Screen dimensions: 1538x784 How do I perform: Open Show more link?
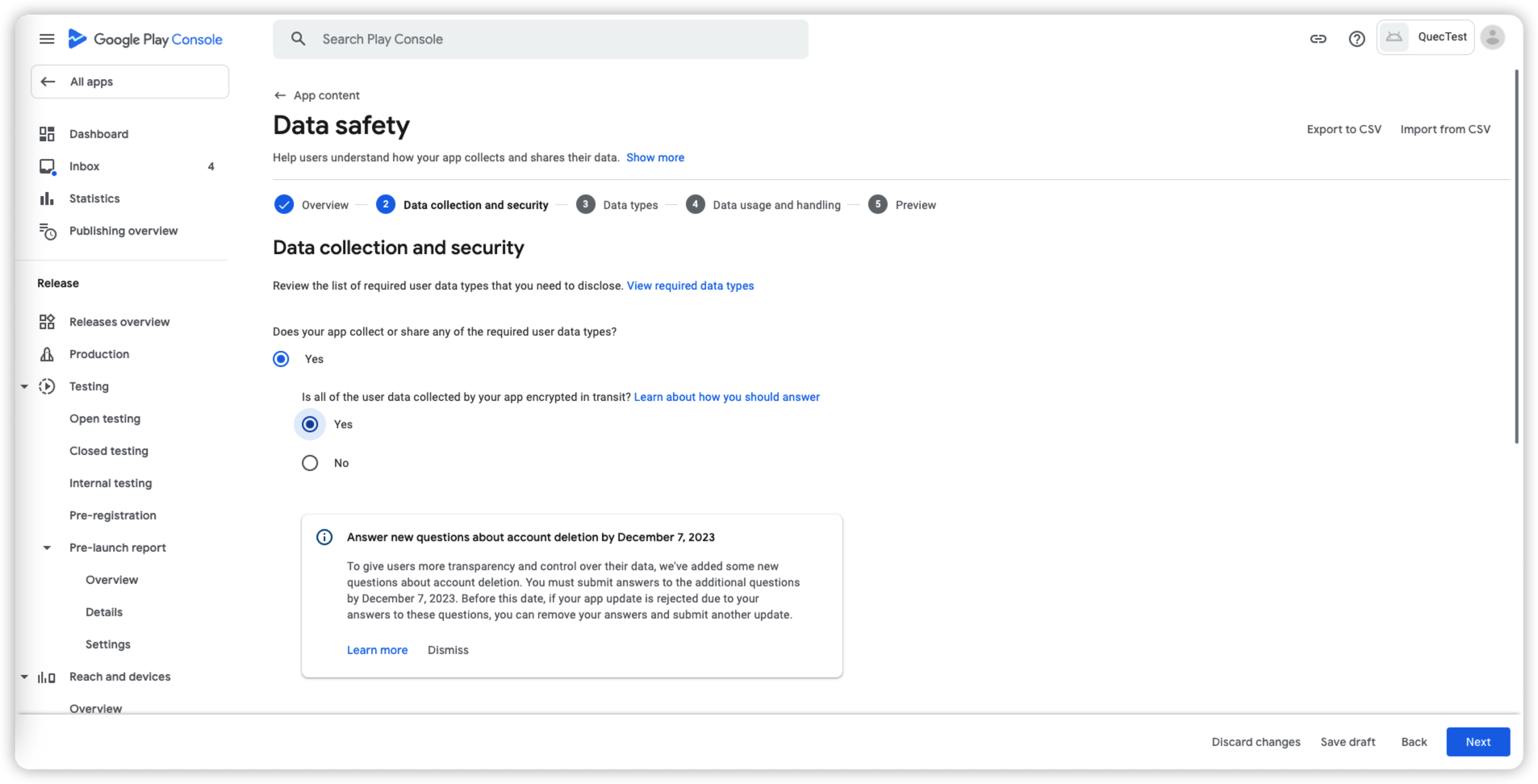655,157
